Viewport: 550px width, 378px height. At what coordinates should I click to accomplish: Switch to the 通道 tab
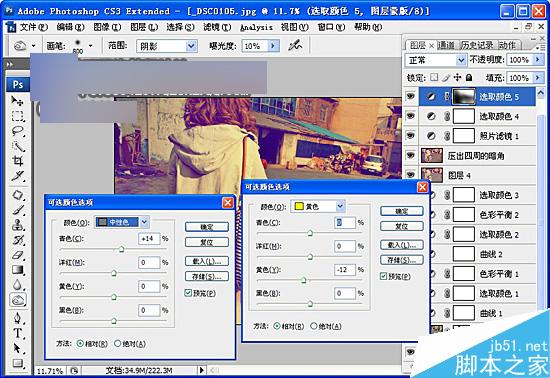pyautogui.click(x=446, y=45)
